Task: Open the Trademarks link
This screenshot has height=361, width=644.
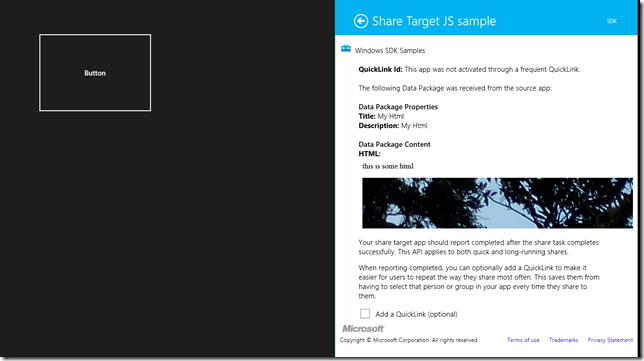Action: (563, 340)
